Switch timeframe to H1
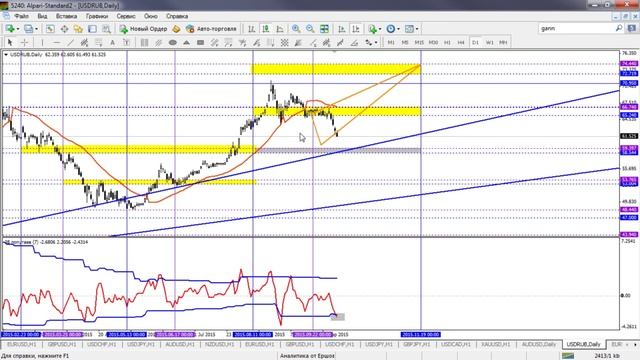 [447, 42]
